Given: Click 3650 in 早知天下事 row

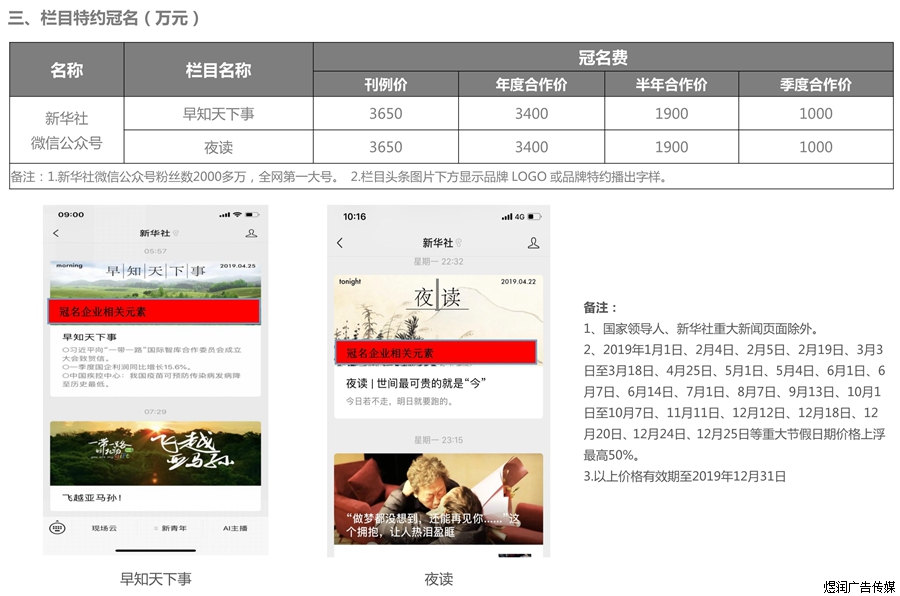Looking at the screenshot, I should 386,114.
